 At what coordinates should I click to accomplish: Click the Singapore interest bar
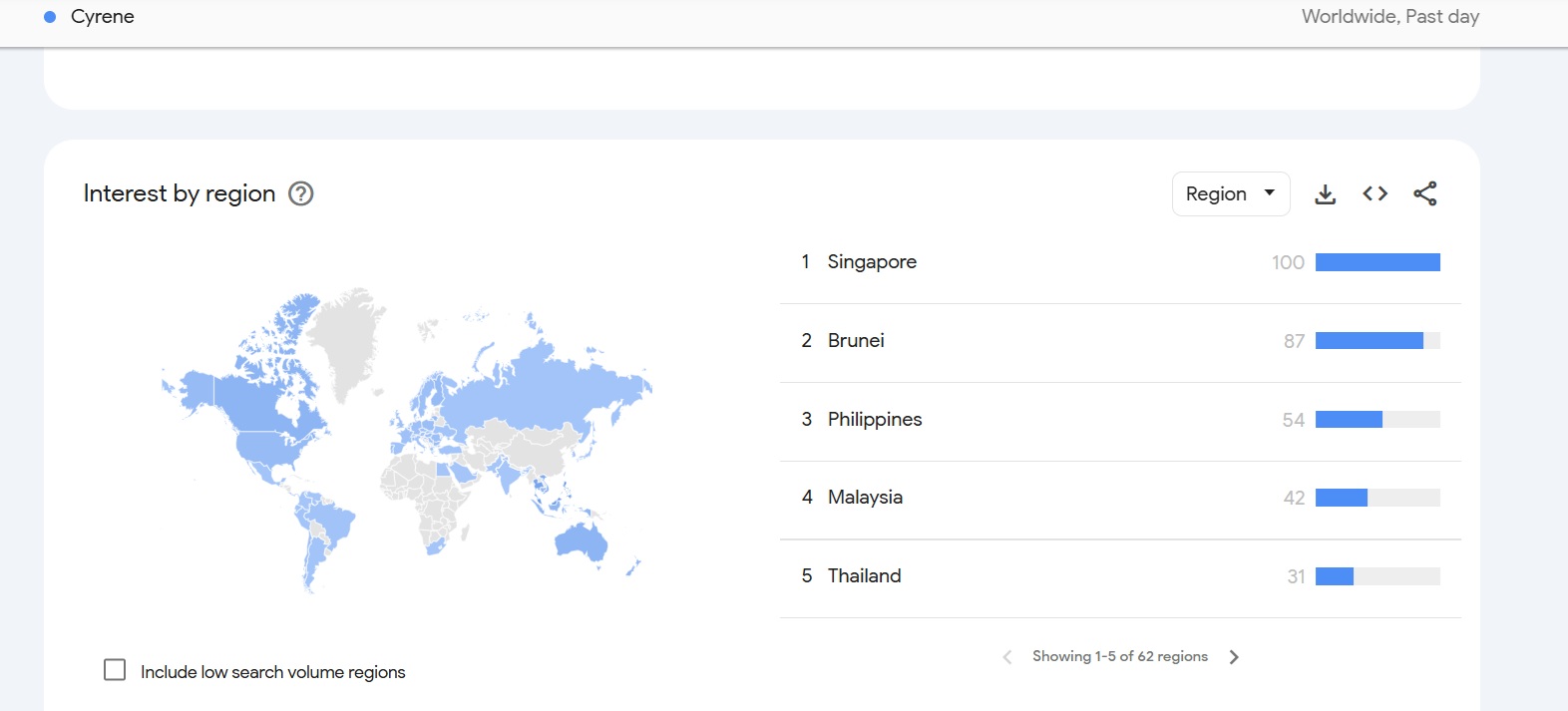[1377, 262]
